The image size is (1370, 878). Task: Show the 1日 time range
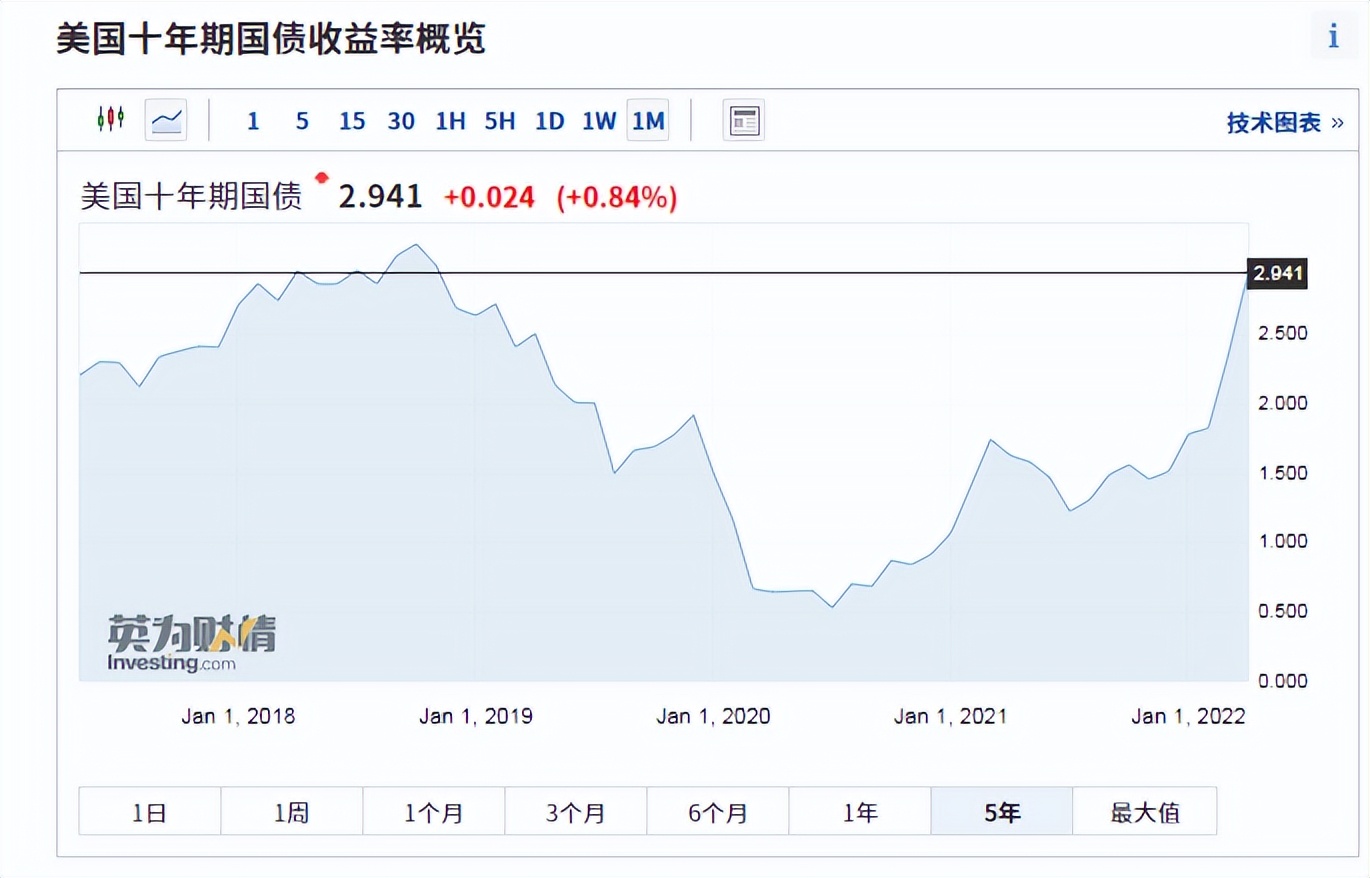click(x=149, y=812)
